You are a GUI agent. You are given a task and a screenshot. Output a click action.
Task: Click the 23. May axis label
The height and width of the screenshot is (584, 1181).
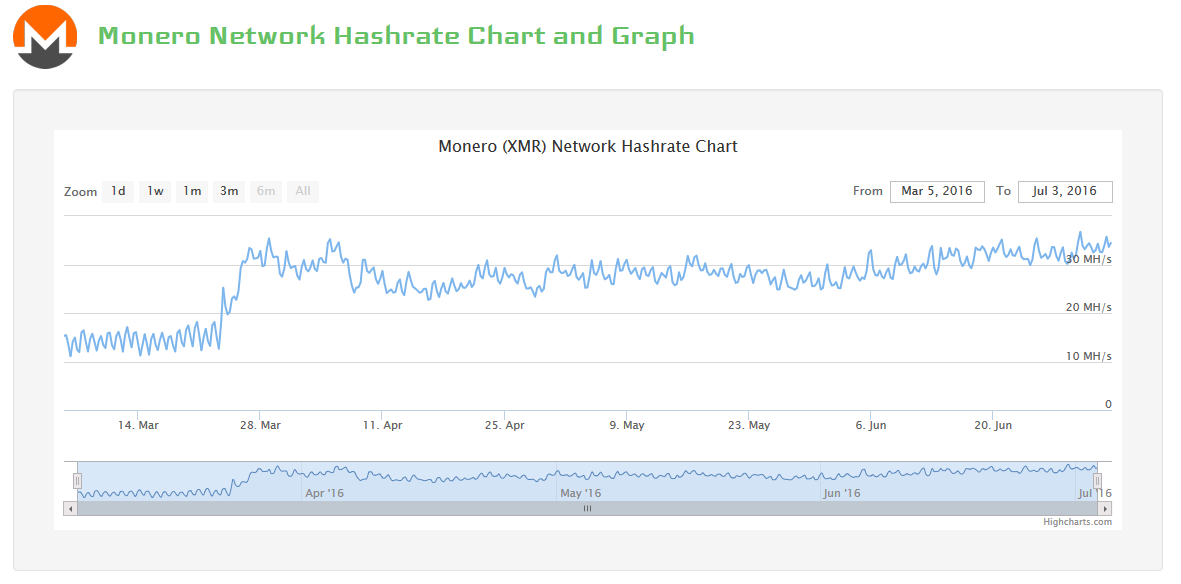749,426
